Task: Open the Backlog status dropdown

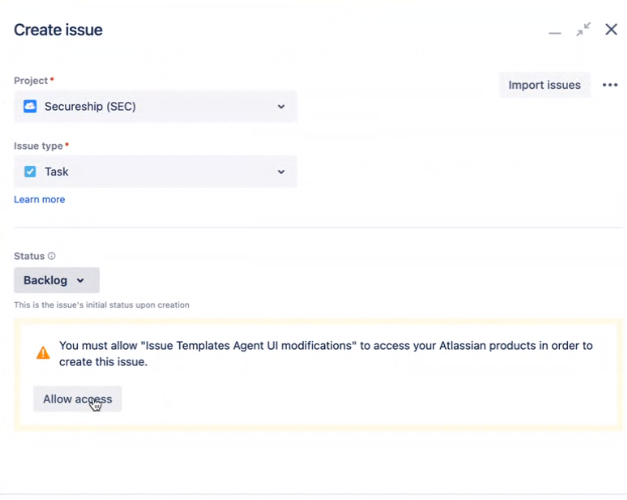Action: (56, 281)
